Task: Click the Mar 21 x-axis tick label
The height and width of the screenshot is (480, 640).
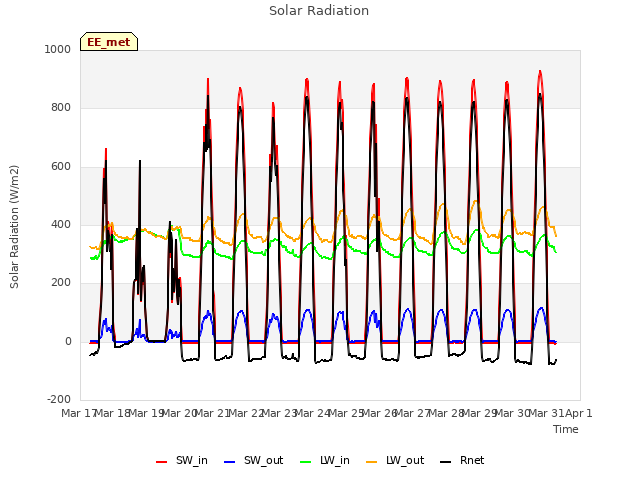Action: click(212, 413)
